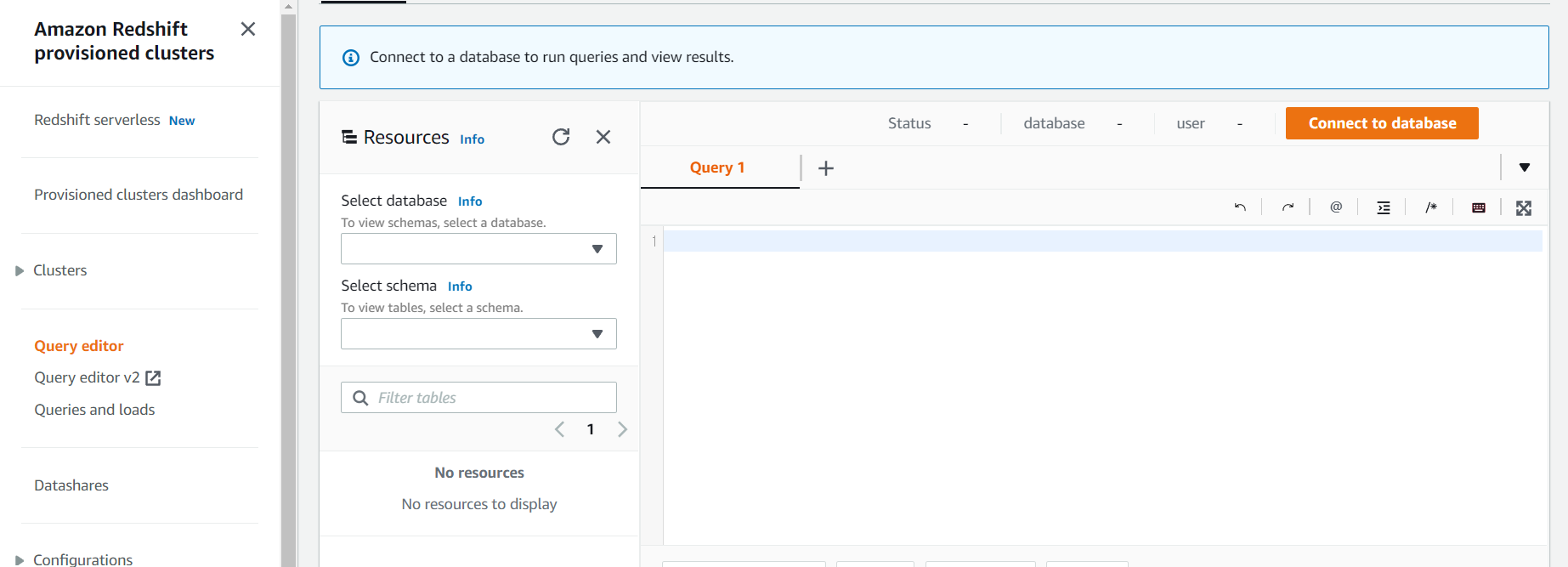Click the line number 1 gutter
The height and width of the screenshot is (567, 1568).
[654, 241]
